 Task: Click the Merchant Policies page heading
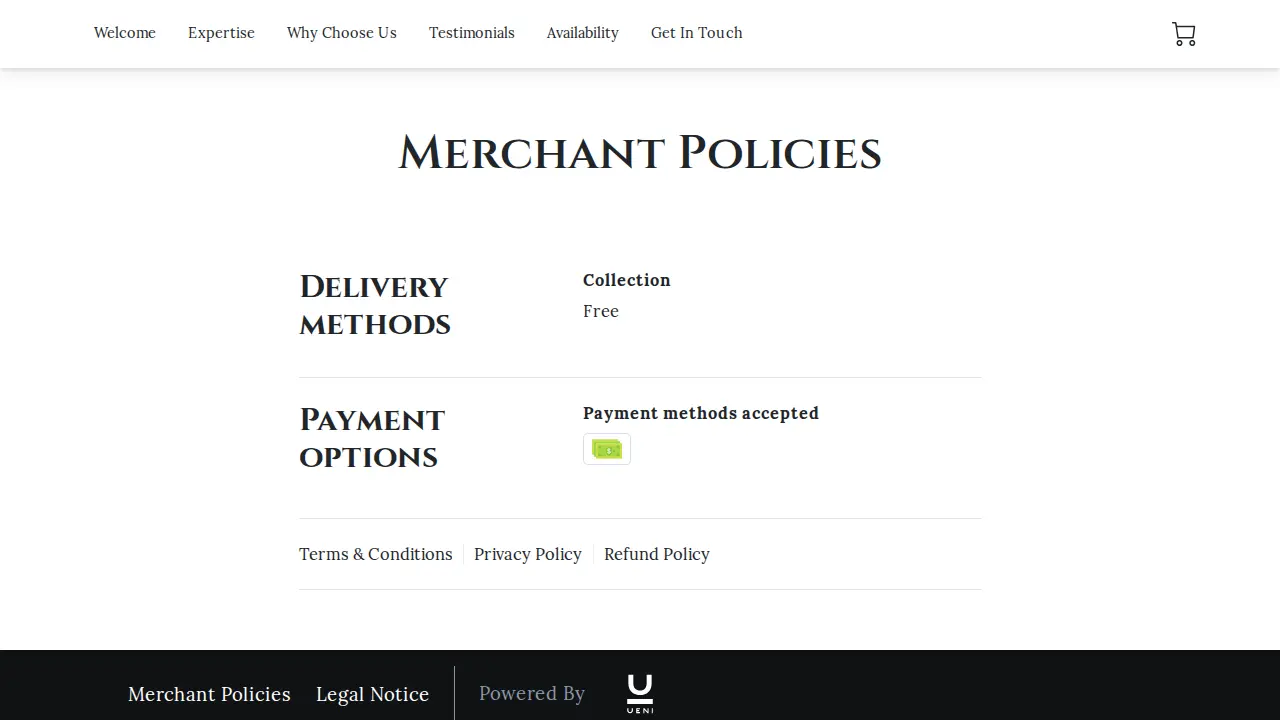point(640,153)
